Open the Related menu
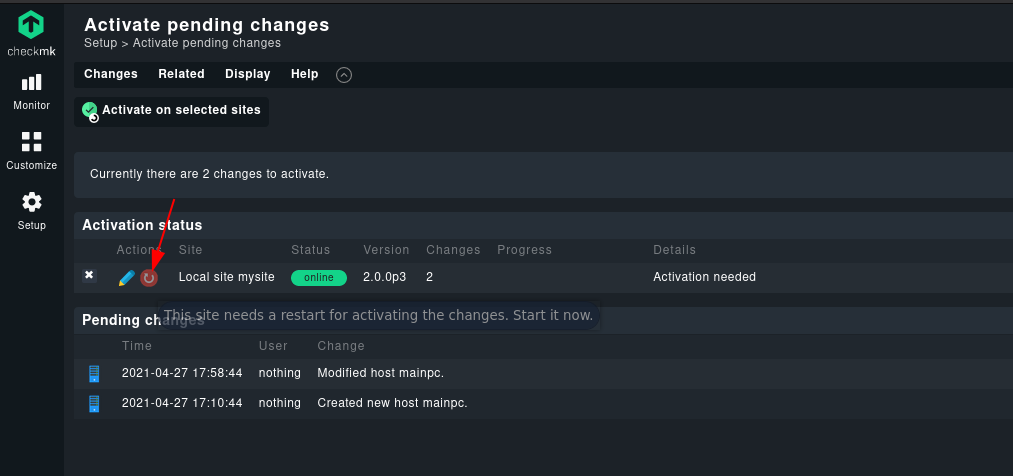 click(x=182, y=74)
